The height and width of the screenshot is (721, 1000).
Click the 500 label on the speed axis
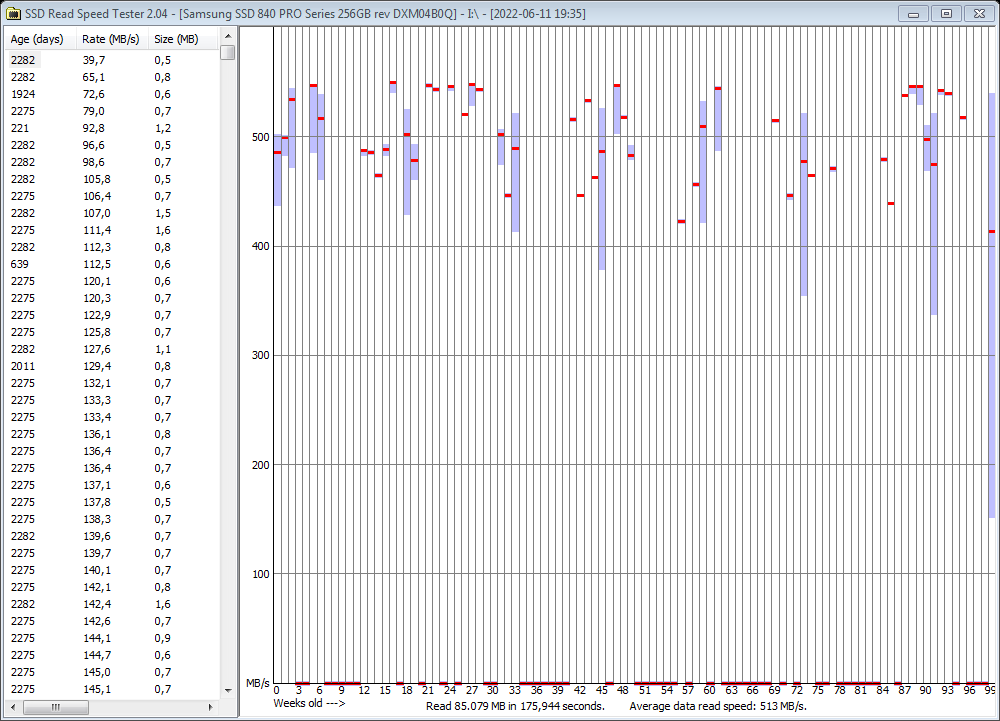(x=261, y=137)
